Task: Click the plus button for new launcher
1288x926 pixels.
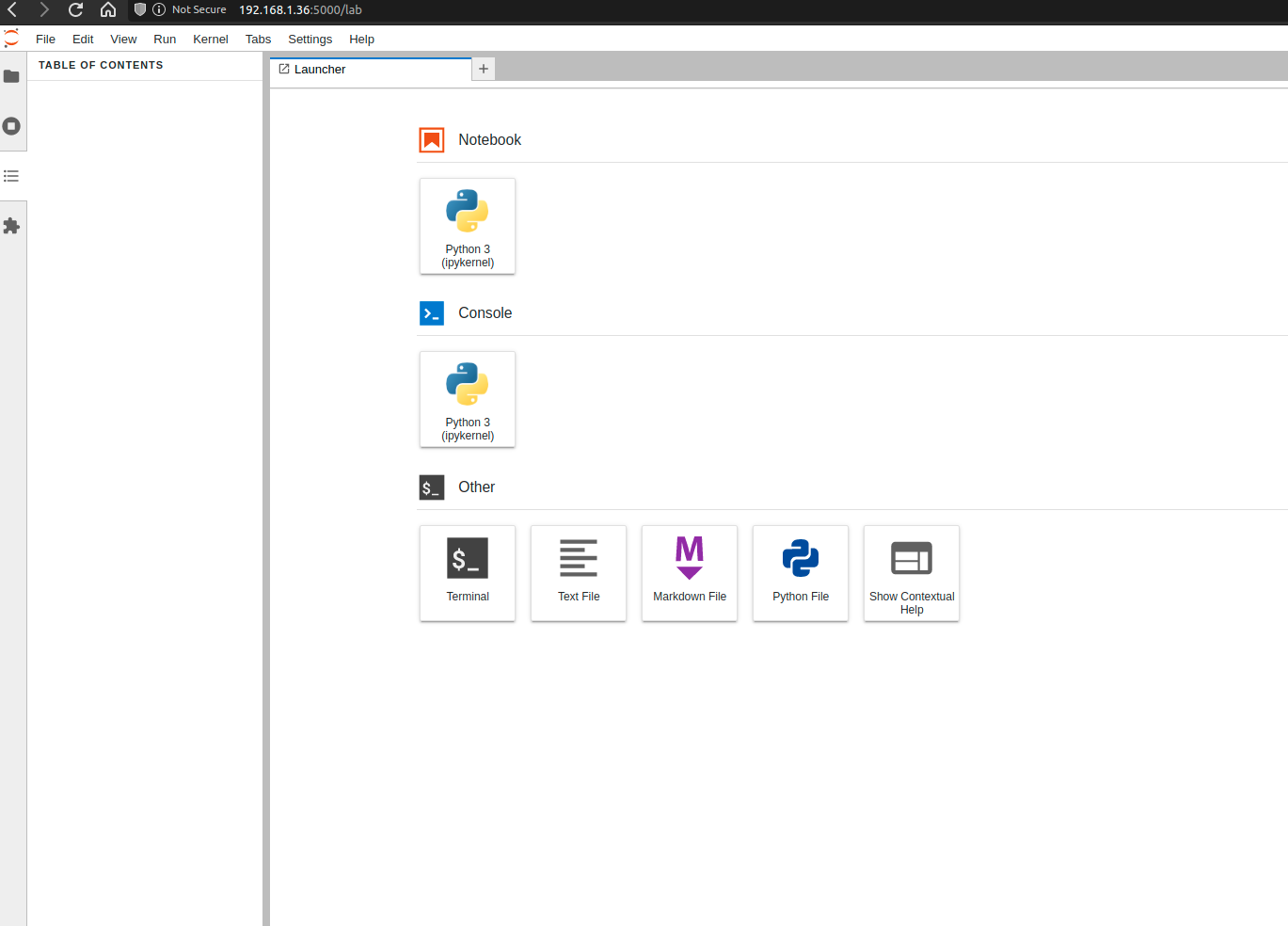Action: (x=484, y=69)
